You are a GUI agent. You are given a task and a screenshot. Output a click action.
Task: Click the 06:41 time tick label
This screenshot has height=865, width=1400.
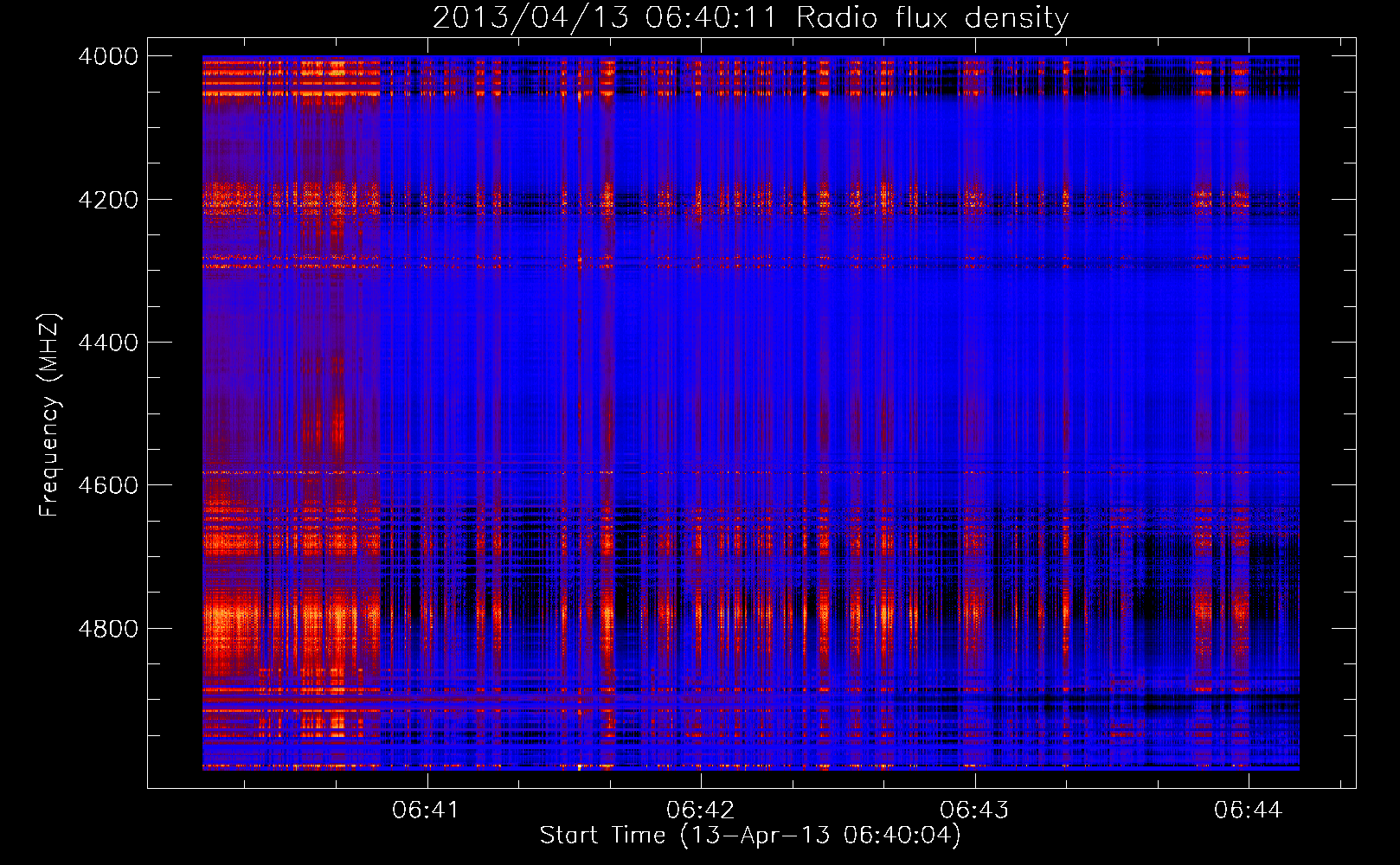pyautogui.click(x=425, y=811)
